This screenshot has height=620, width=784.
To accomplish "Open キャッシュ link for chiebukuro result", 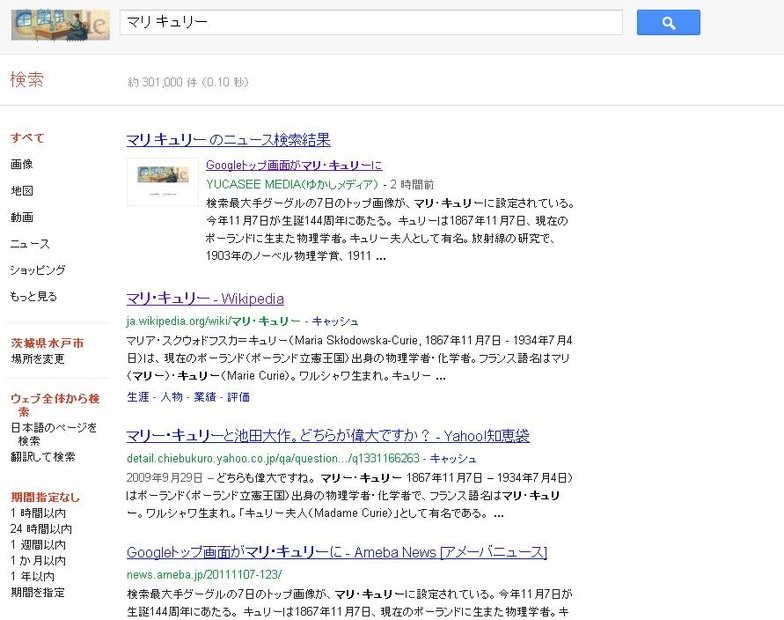I will pyautogui.click(x=453, y=458).
